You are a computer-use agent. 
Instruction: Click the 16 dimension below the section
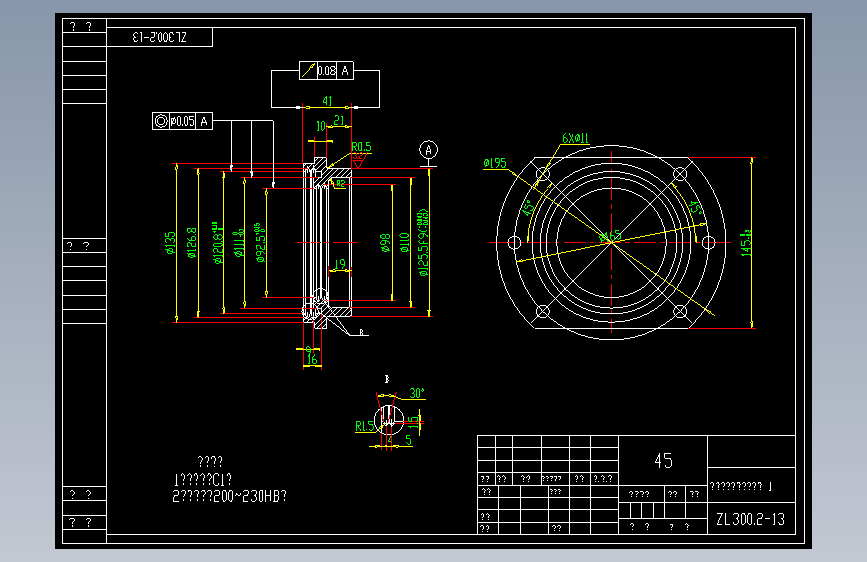click(312, 360)
